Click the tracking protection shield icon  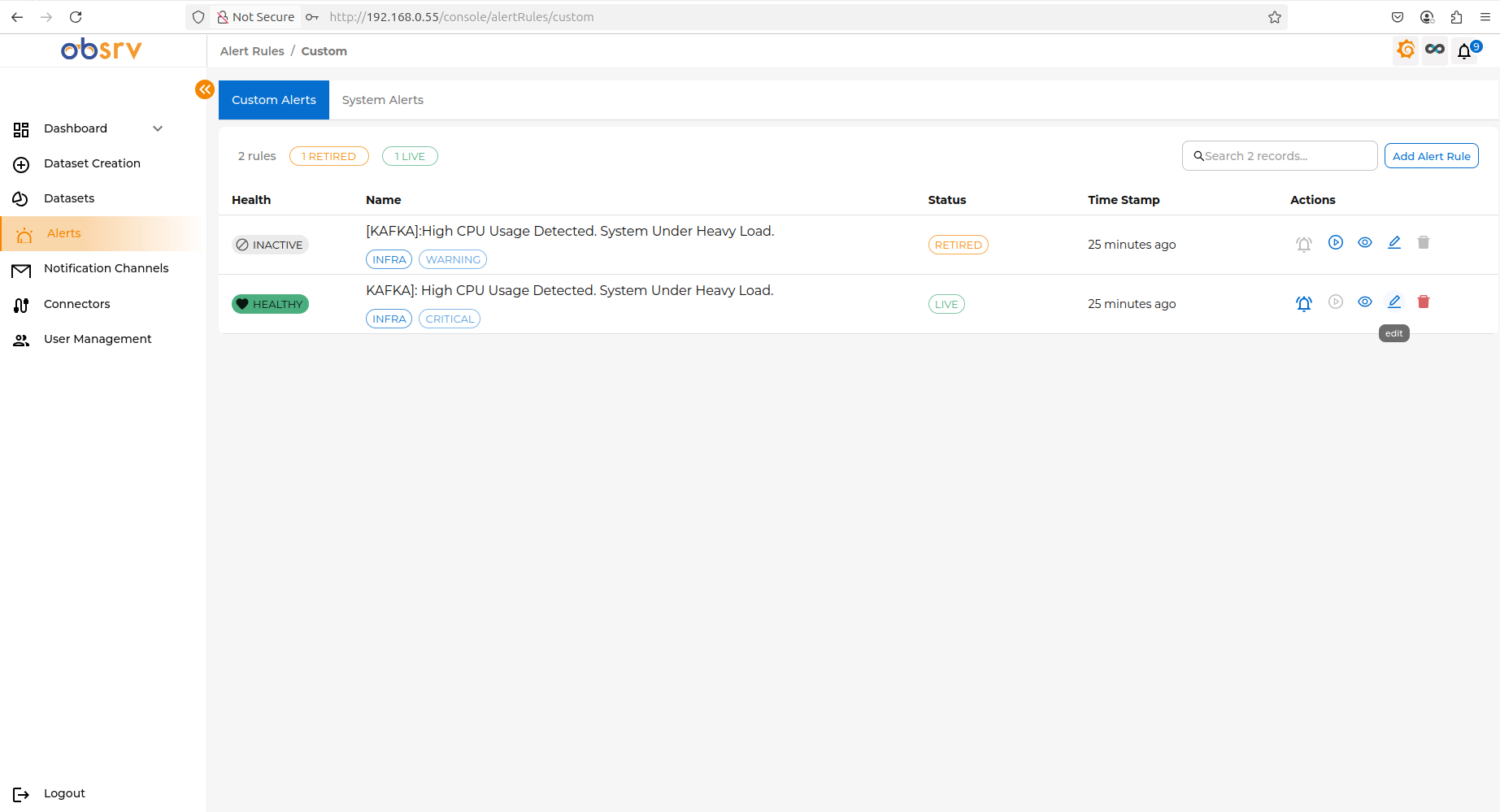(x=198, y=17)
